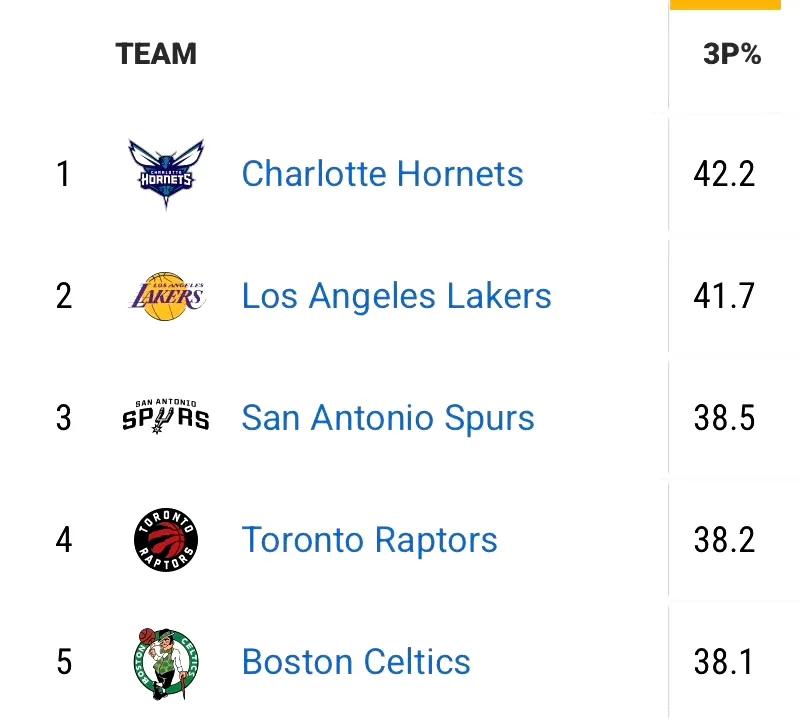Sort by the 3P% column header
The width and height of the screenshot is (801, 719).
tap(732, 54)
